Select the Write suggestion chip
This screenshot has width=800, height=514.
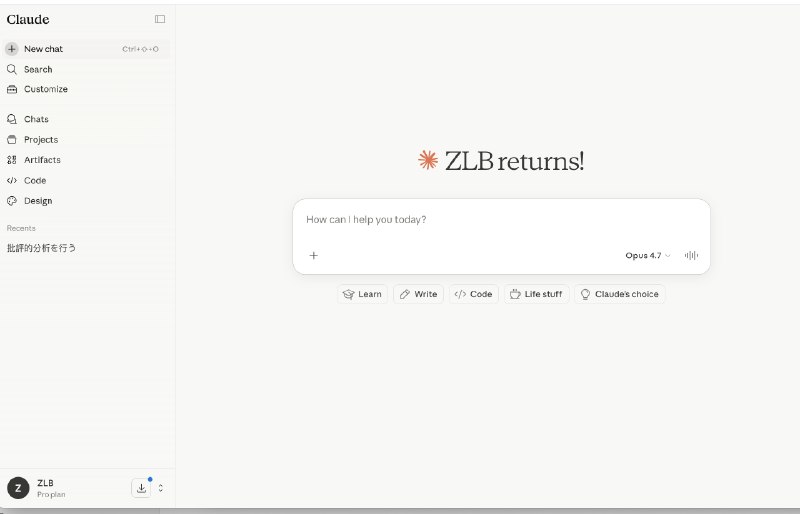point(418,295)
